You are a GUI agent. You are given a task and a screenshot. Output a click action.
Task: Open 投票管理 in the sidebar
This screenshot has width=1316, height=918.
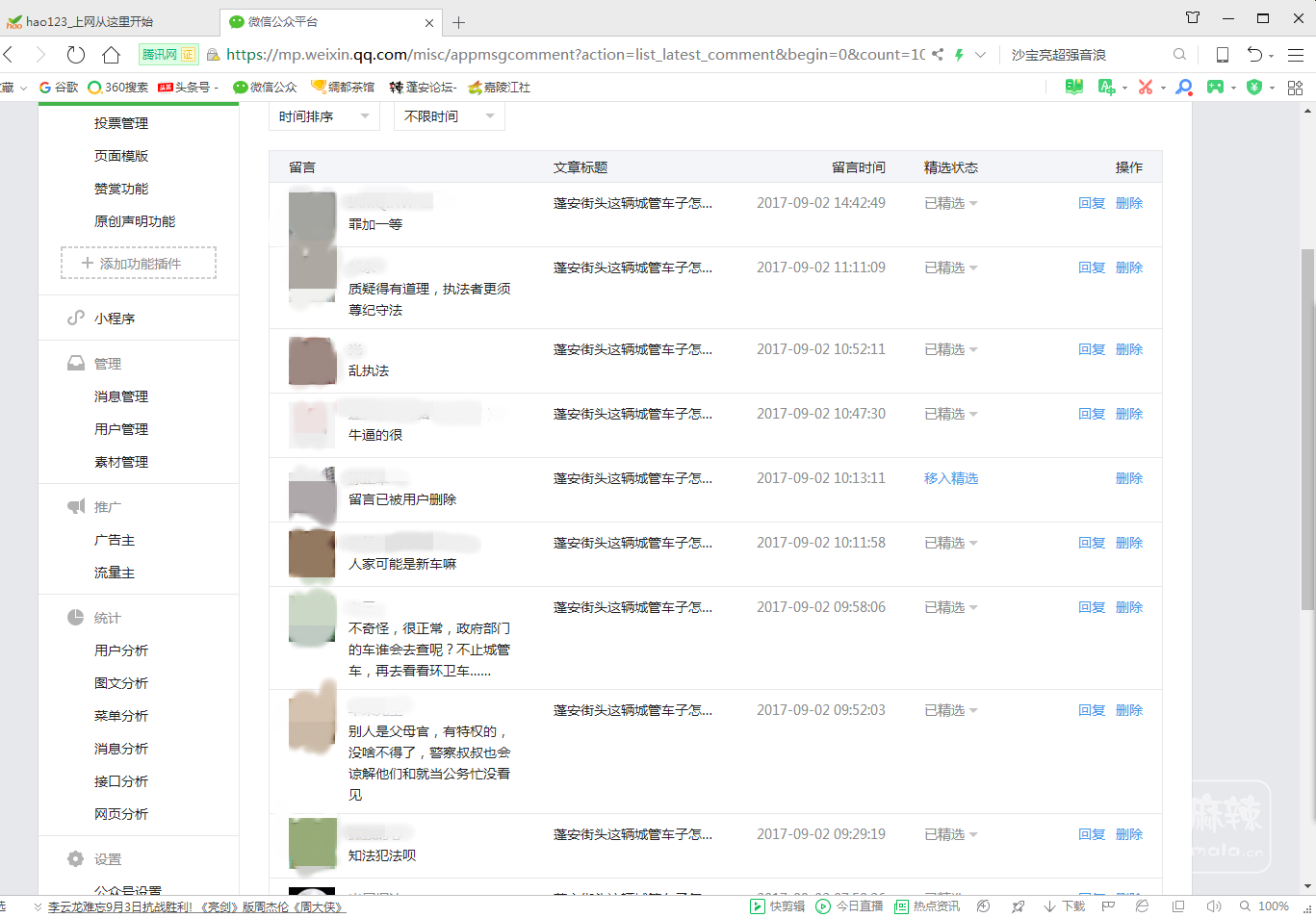[121, 123]
